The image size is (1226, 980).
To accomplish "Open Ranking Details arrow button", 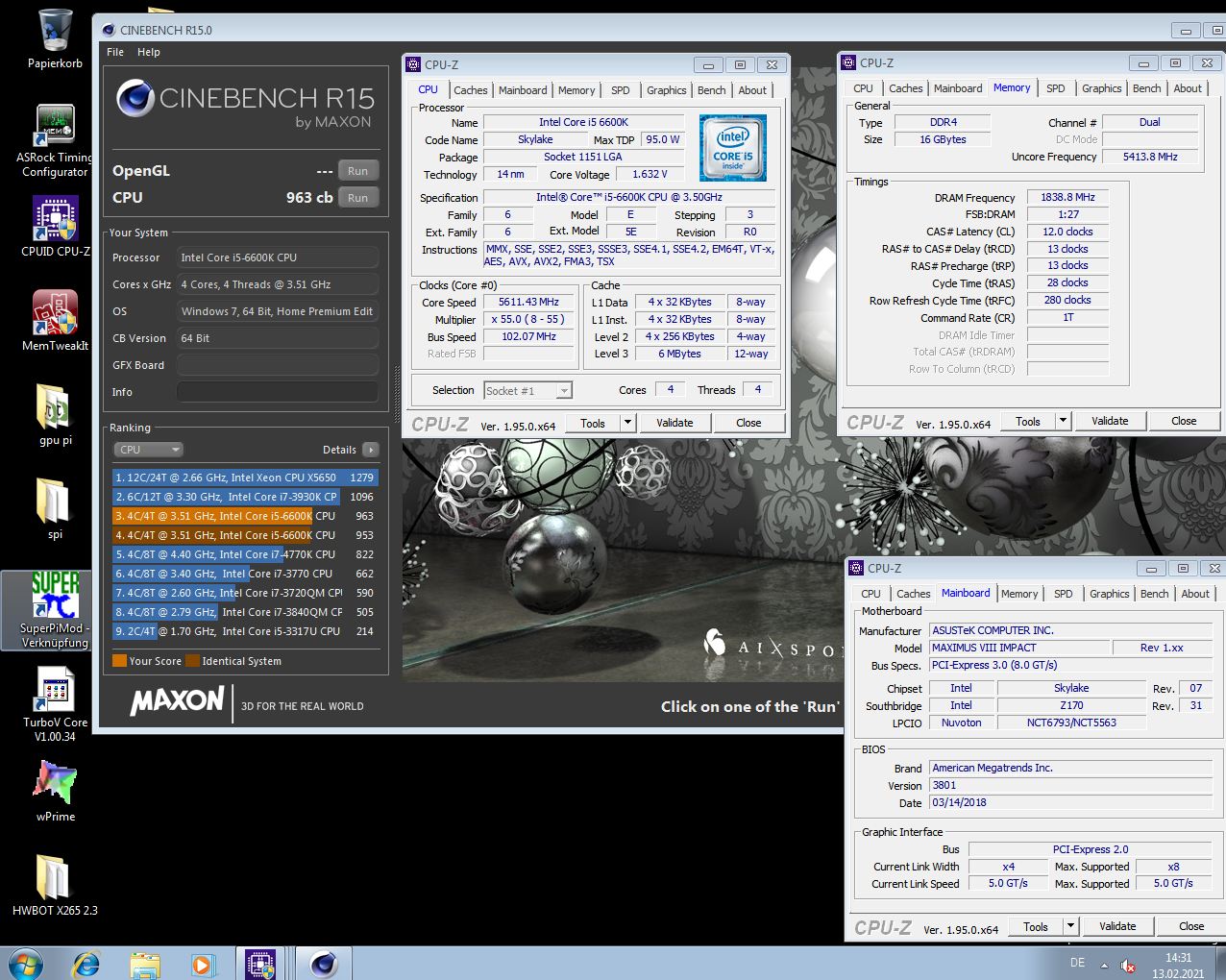I will click(x=371, y=450).
